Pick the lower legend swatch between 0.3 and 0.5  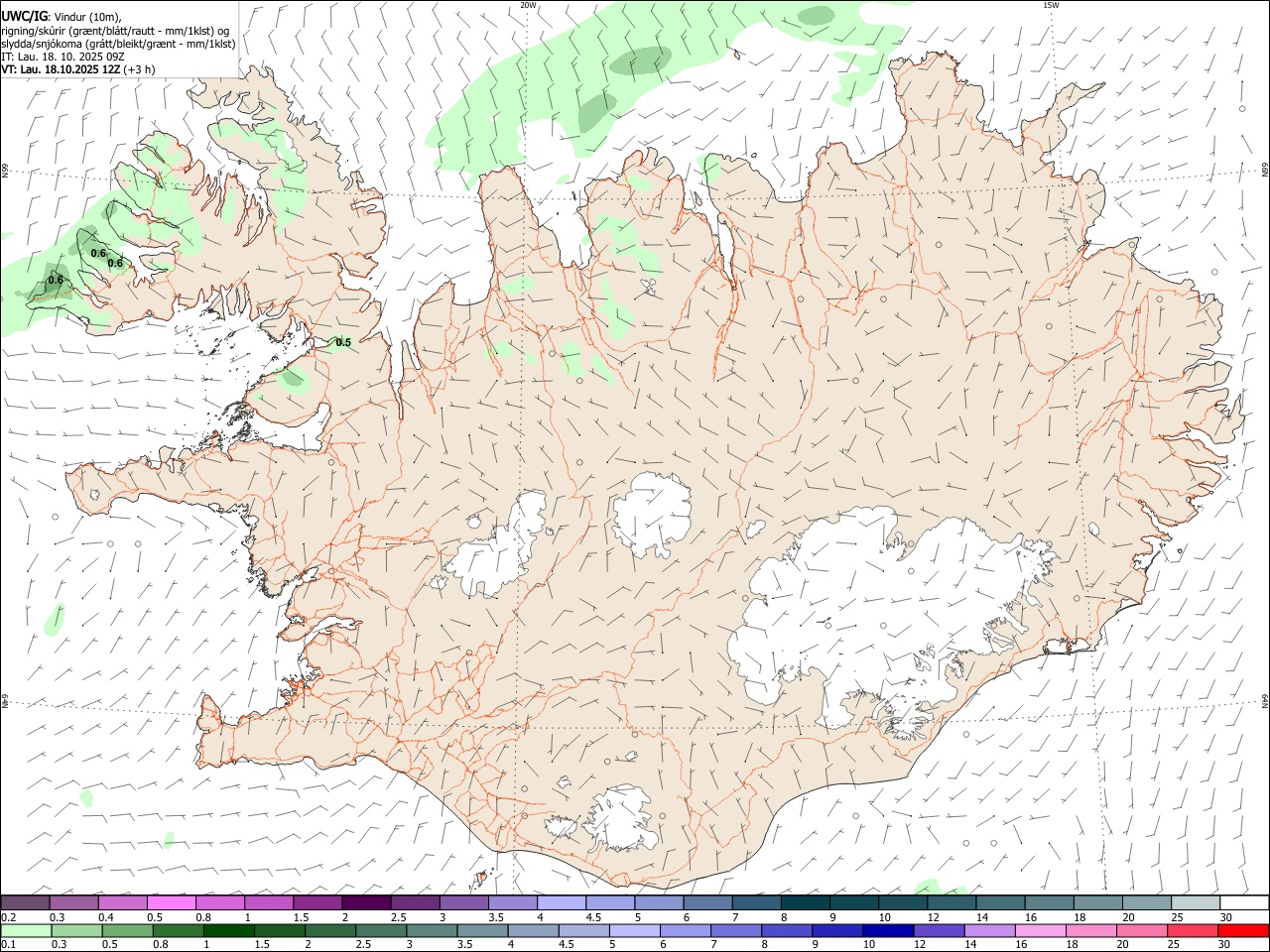77,930
